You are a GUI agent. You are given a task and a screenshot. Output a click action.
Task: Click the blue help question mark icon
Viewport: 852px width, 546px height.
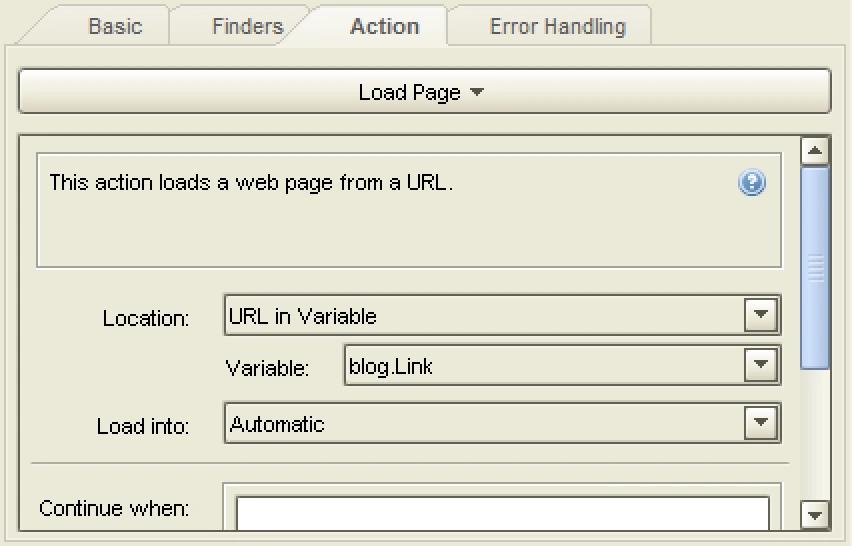752,183
